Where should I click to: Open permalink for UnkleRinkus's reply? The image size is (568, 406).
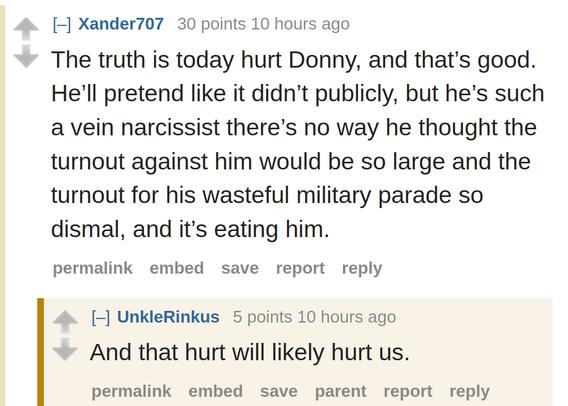[131, 392]
